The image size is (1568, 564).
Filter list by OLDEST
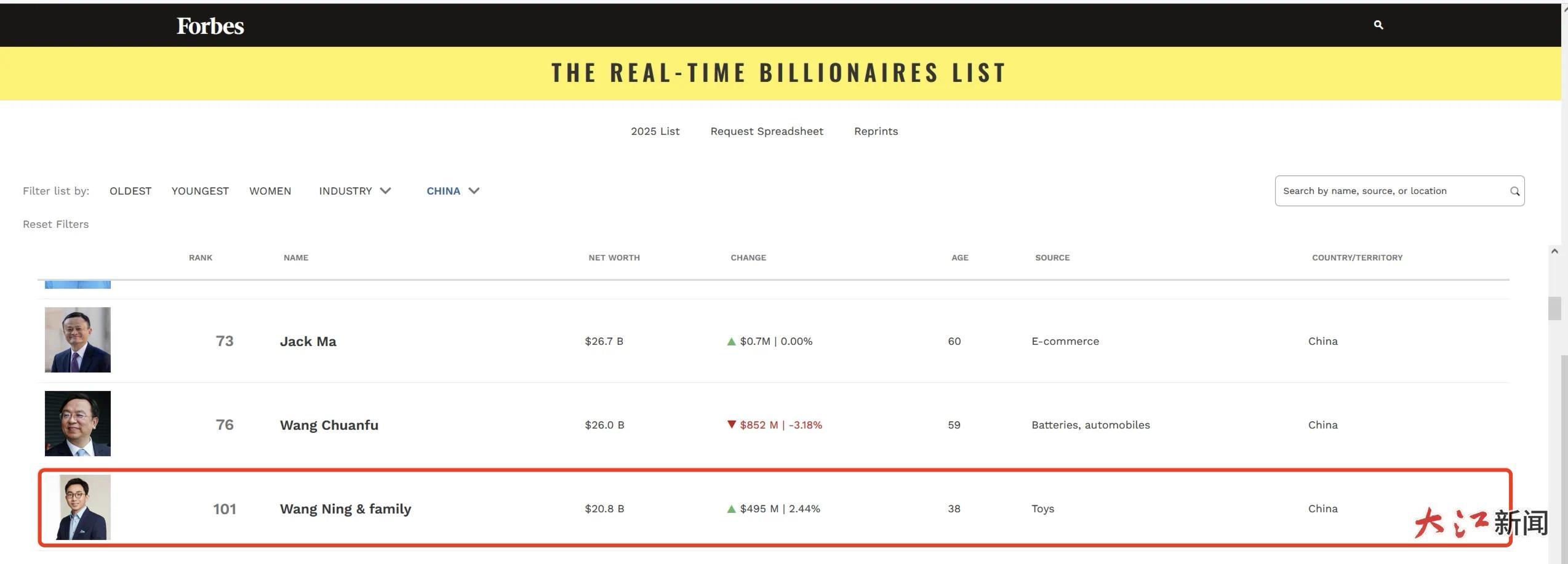click(130, 191)
